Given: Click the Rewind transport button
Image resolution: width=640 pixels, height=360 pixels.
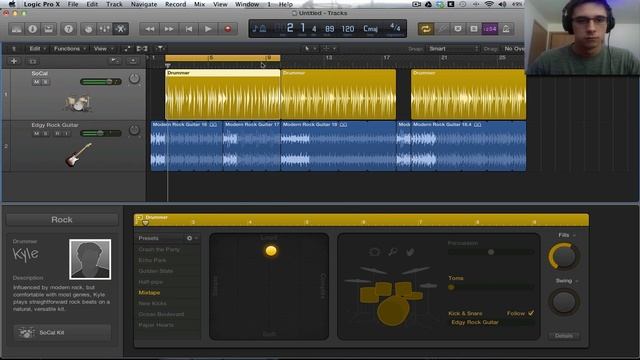Looking at the screenshot, I should [149, 29].
